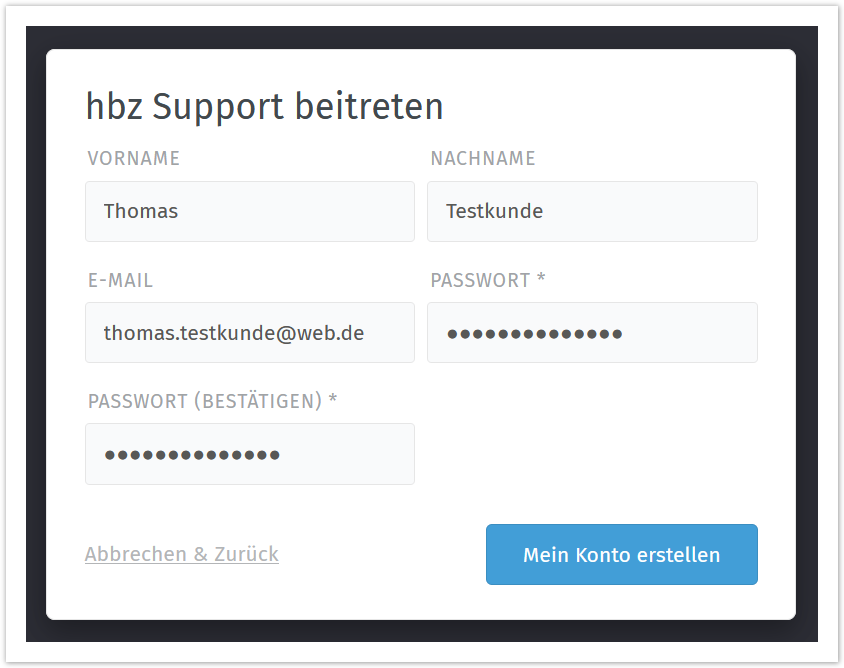The image size is (844, 668).
Task: Click the masked dots in password confirmation
Action: (192, 454)
